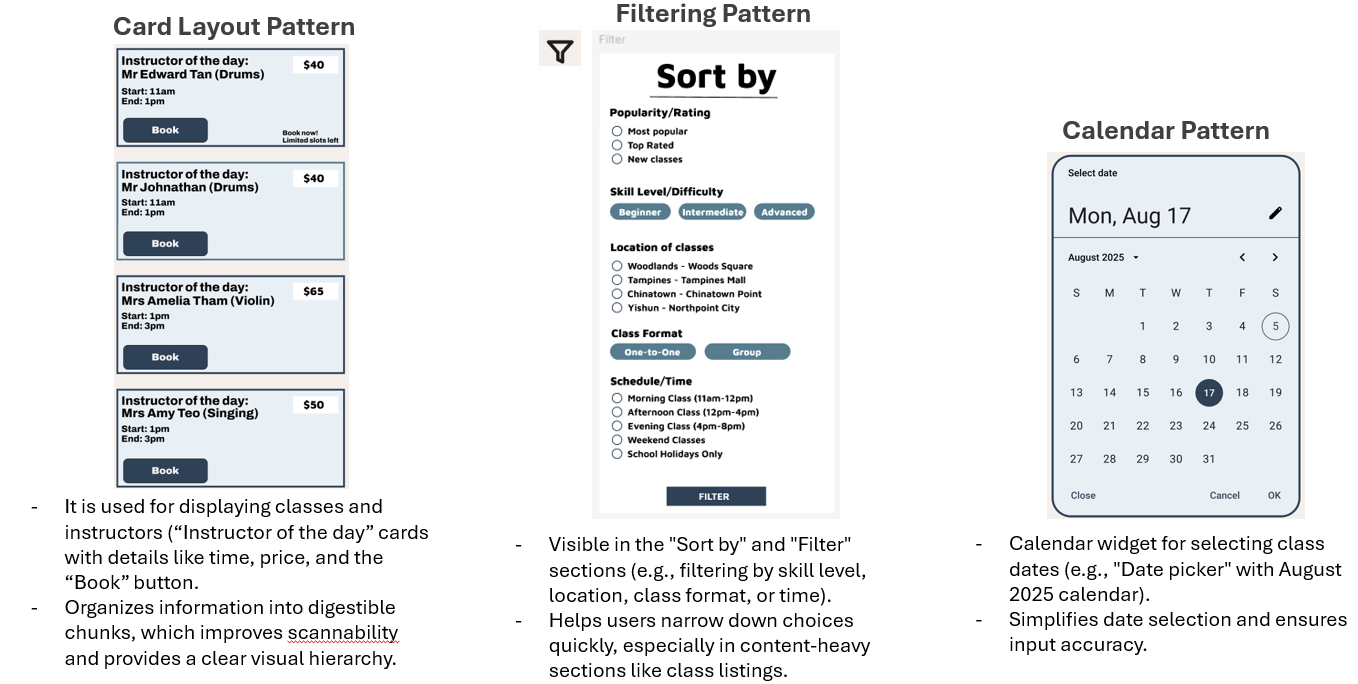Click Cancel in the date picker
Viewport: 1358px width, 684px height.
pos(1224,496)
